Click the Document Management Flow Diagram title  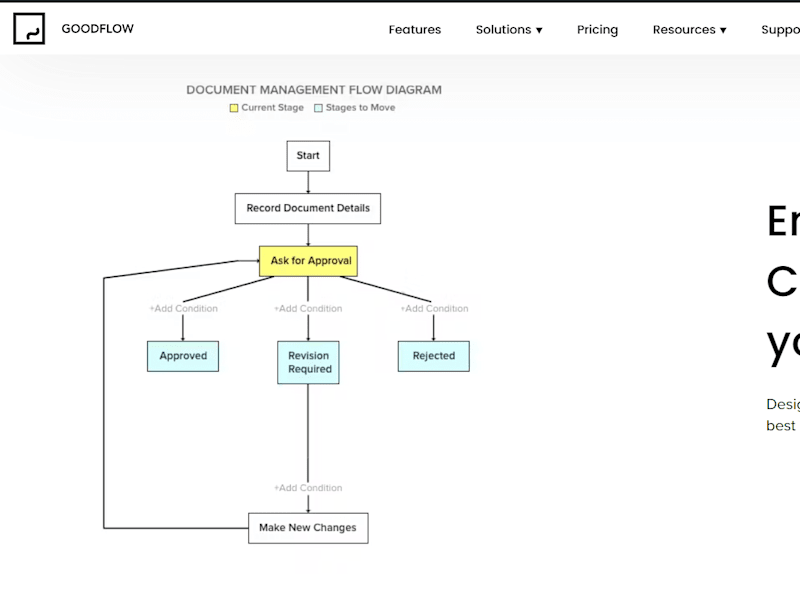(314, 90)
